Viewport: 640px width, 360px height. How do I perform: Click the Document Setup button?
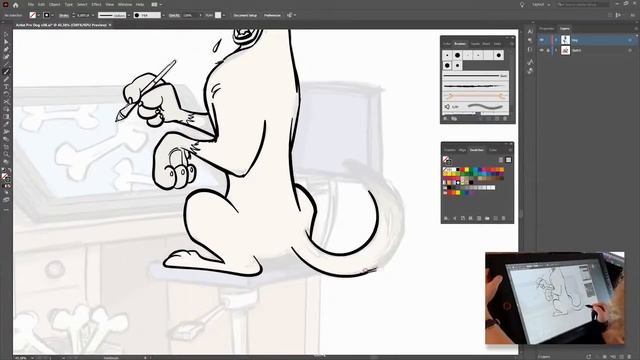tap(245, 15)
